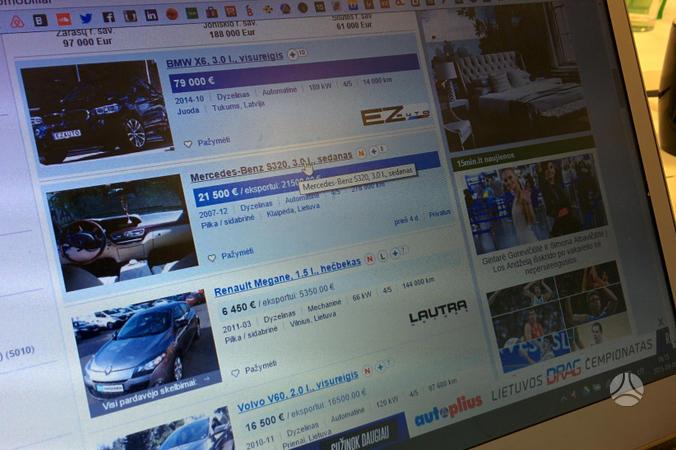This screenshot has width=676, height=450.
Task: Open the LinkedIn bookmark icon
Action: click(151, 15)
